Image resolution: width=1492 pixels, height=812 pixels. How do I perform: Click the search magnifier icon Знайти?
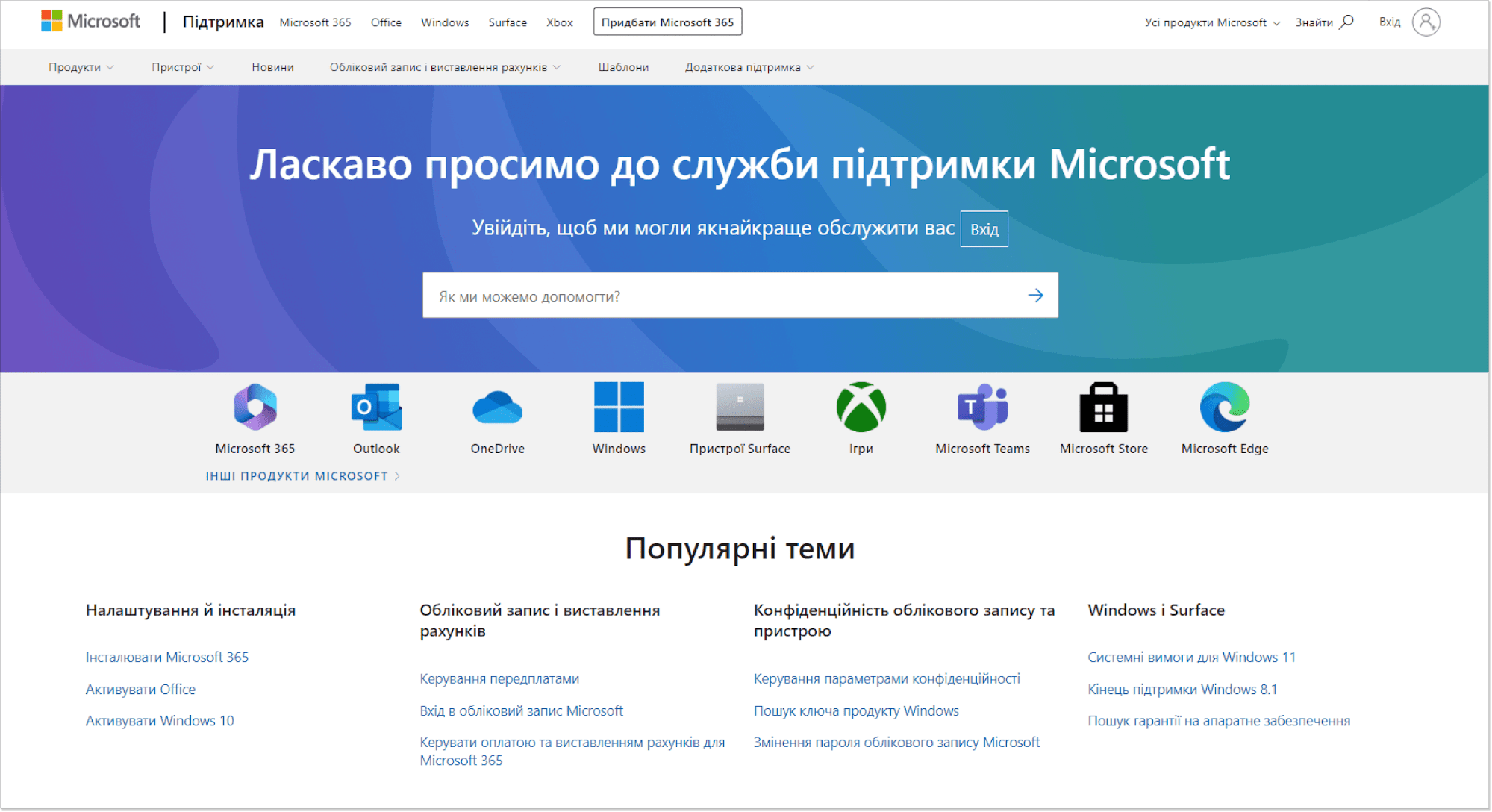[1346, 22]
